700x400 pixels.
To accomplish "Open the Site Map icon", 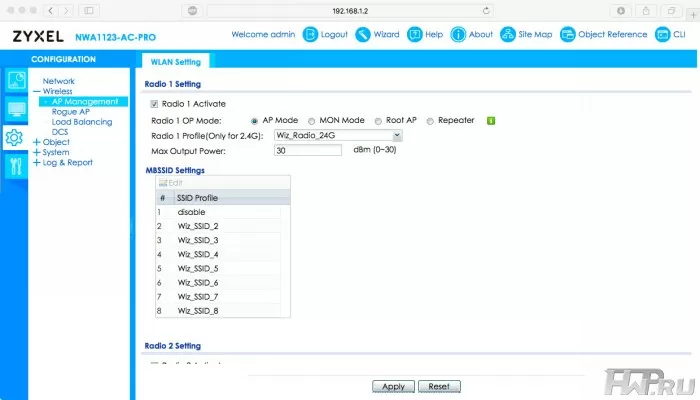I will [x=508, y=34].
